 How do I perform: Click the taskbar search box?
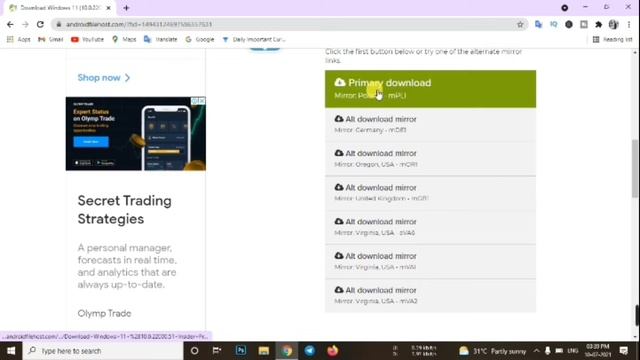(103, 351)
